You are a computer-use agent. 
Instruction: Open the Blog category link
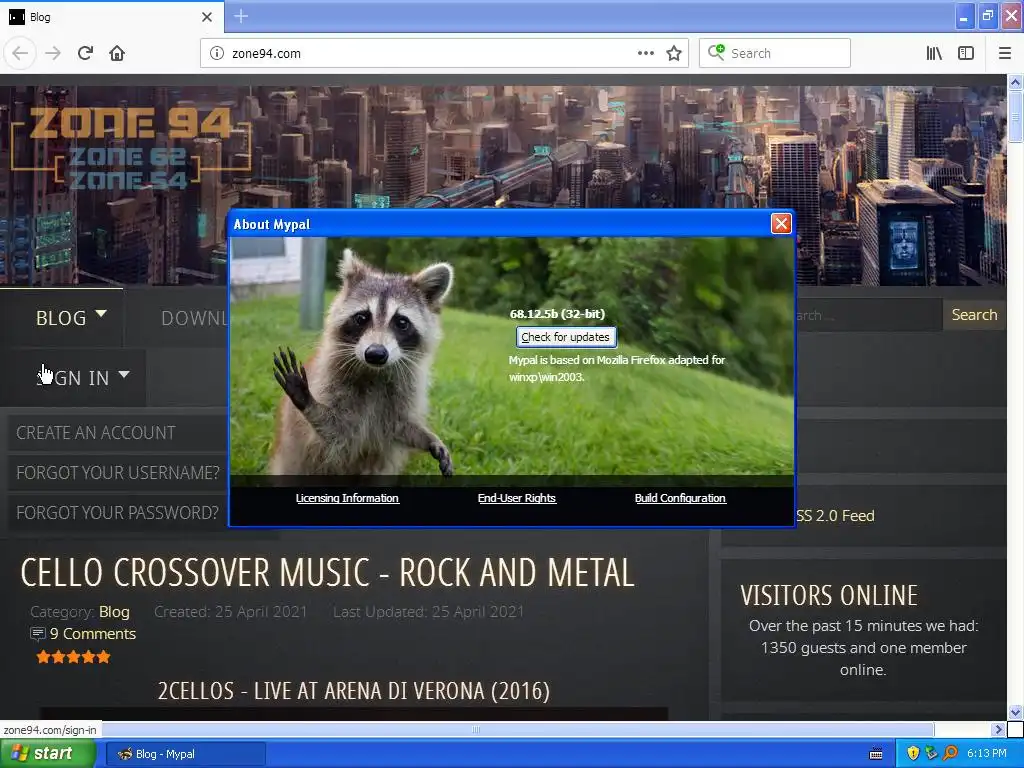(114, 612)
